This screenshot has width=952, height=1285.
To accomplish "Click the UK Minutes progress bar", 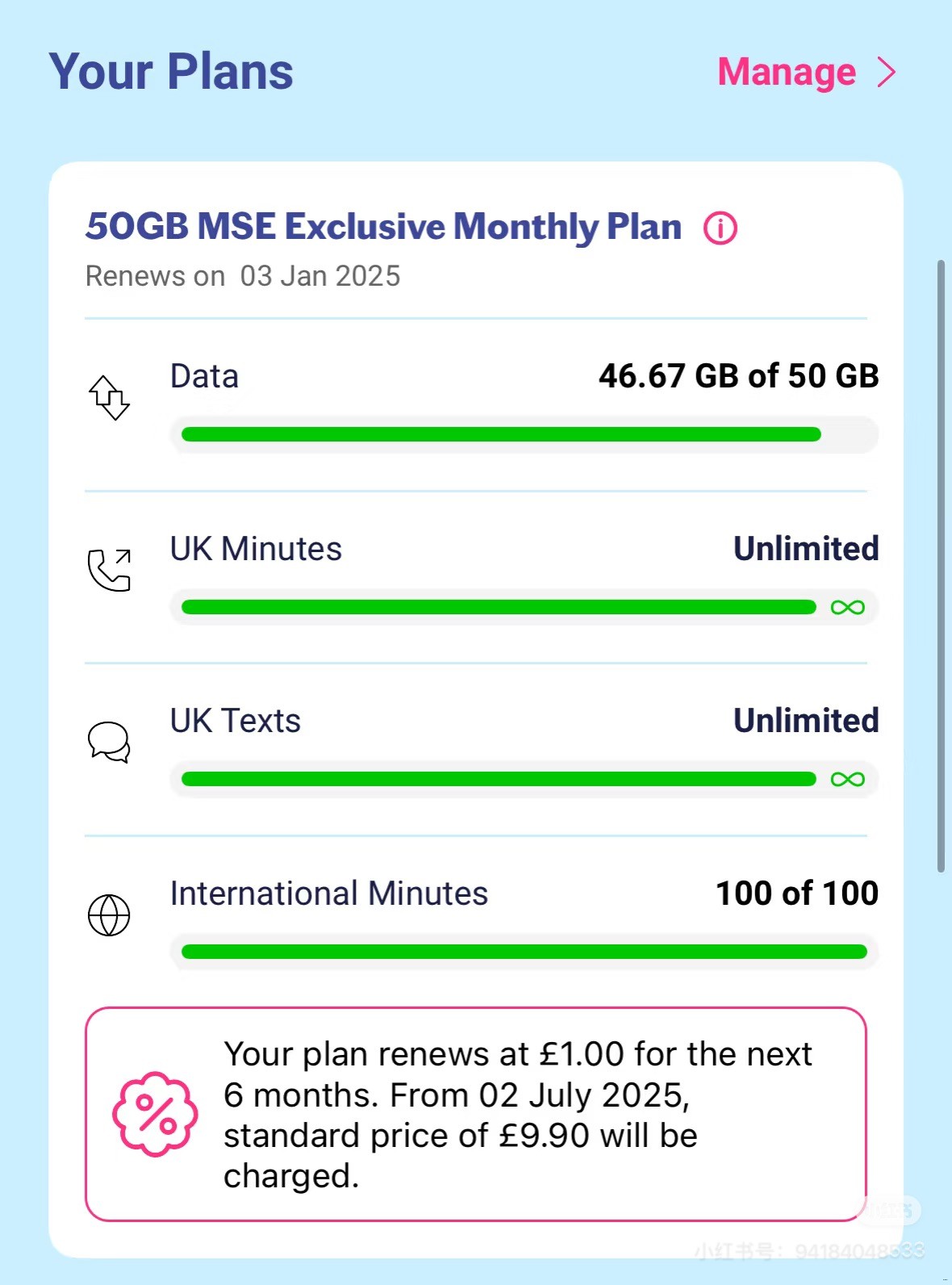I will 499,607.
